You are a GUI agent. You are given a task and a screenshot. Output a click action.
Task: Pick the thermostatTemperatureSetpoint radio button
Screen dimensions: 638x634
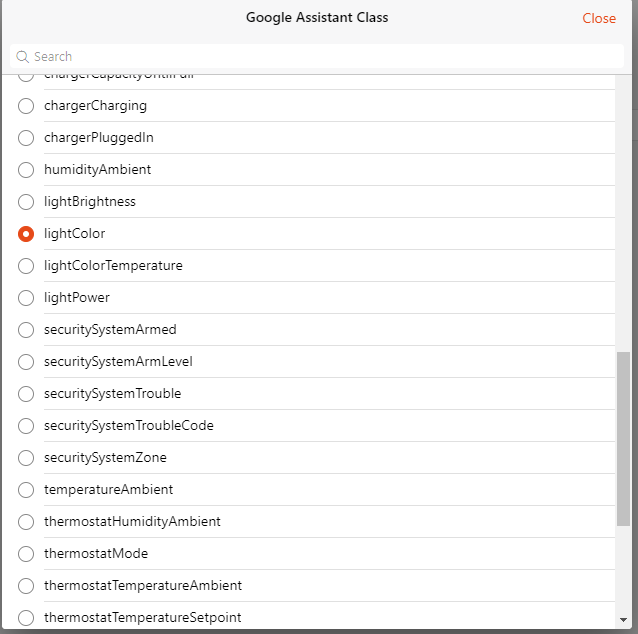[26, 618]
